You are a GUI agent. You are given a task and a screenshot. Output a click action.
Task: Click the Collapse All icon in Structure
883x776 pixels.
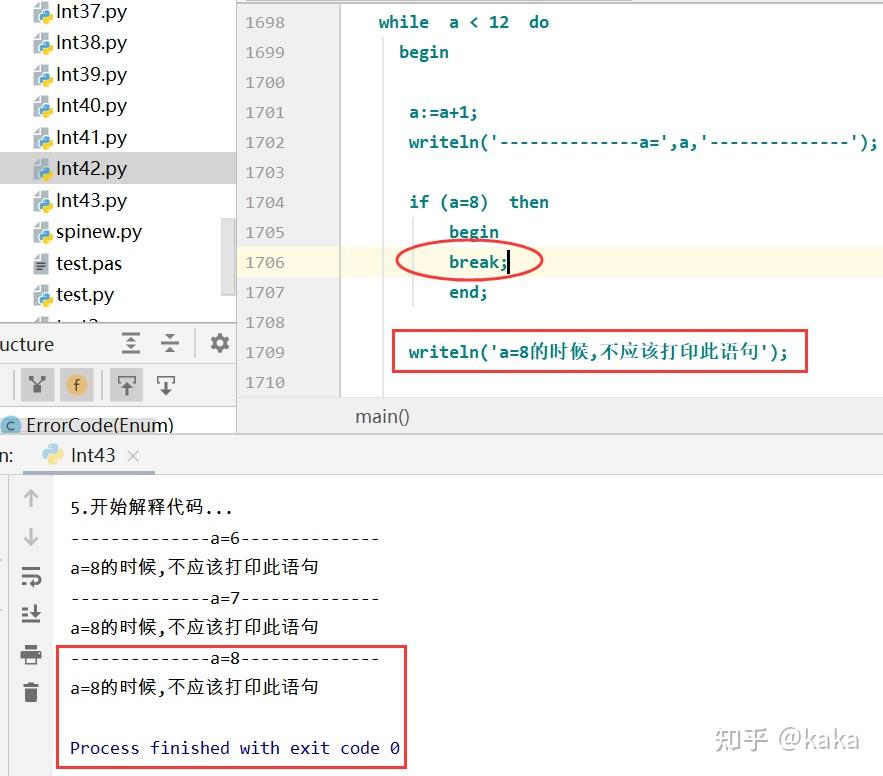(169, 342)
